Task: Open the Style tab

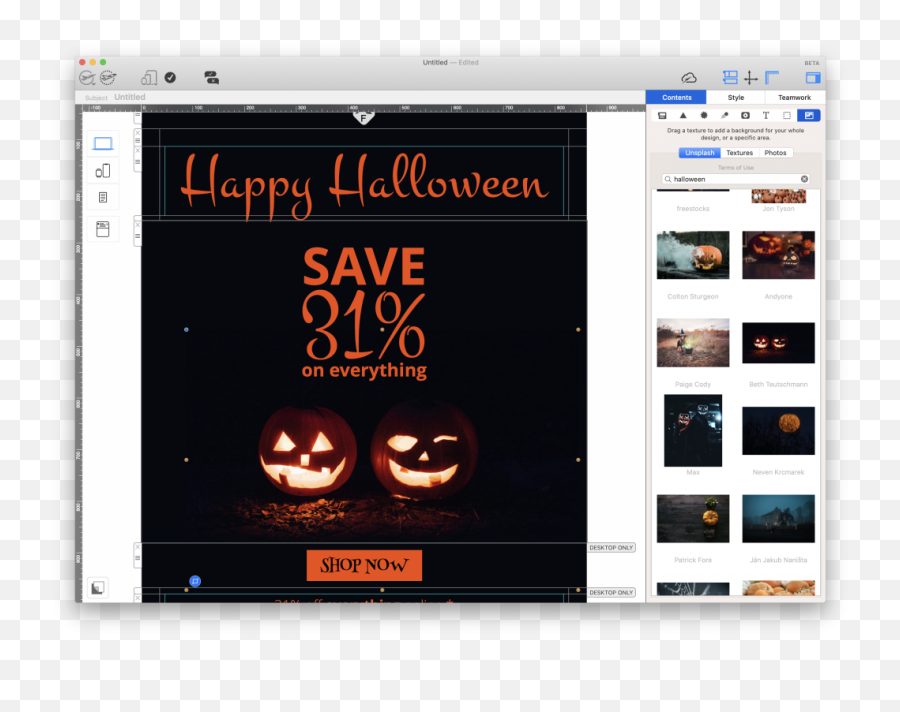Action: point(736,98)
